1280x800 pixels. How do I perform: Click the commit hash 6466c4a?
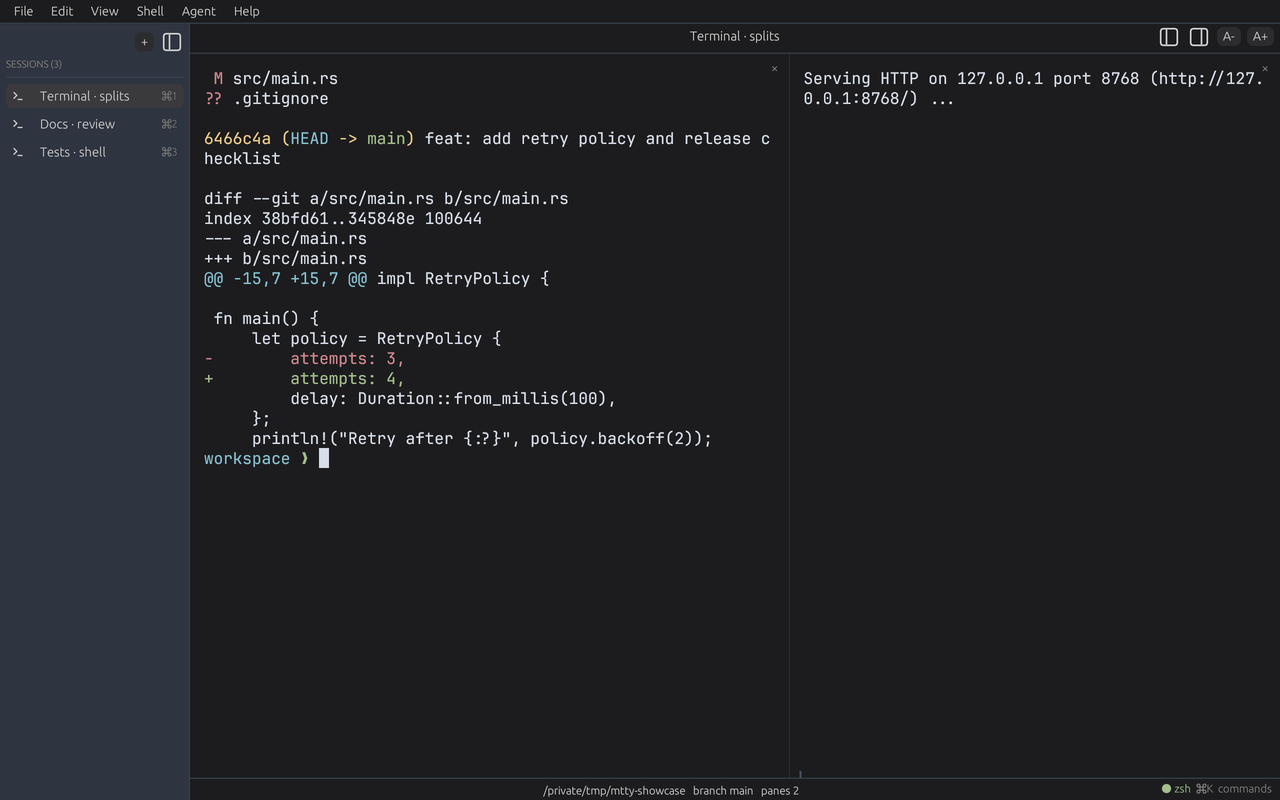pos(238,139)
